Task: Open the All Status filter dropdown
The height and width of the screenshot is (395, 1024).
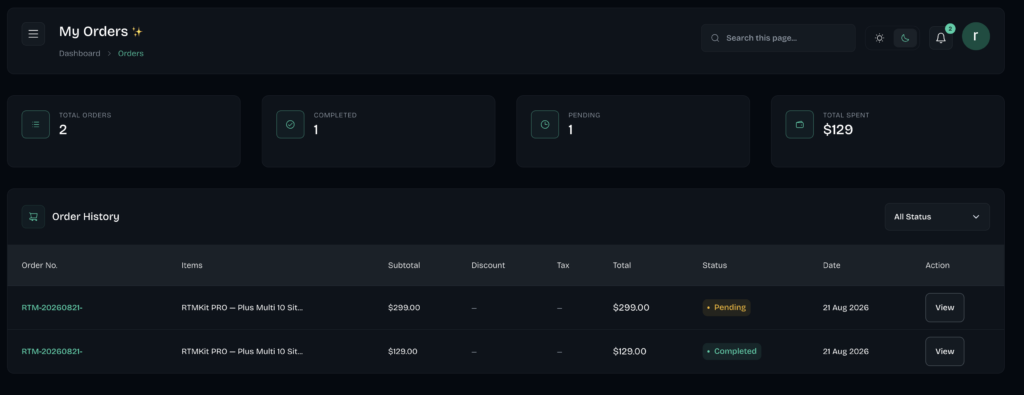Action: pos(937,217)
